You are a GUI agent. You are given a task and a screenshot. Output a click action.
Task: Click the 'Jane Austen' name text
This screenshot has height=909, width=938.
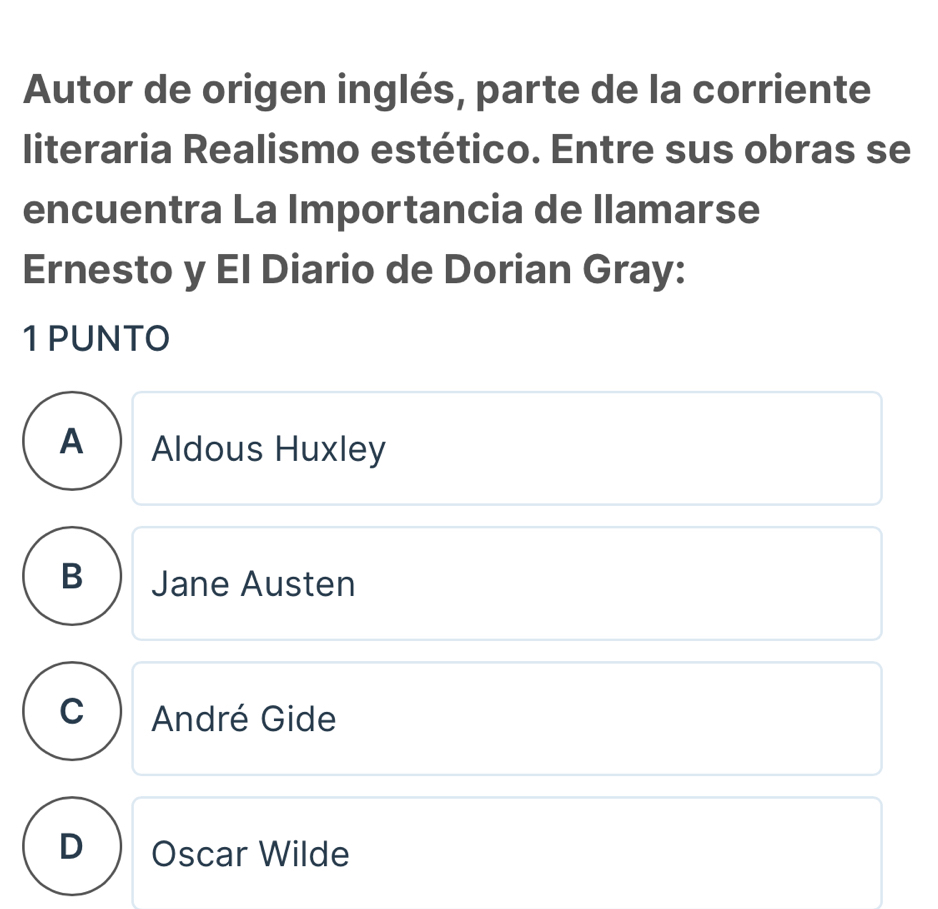[x=253, y=584]
